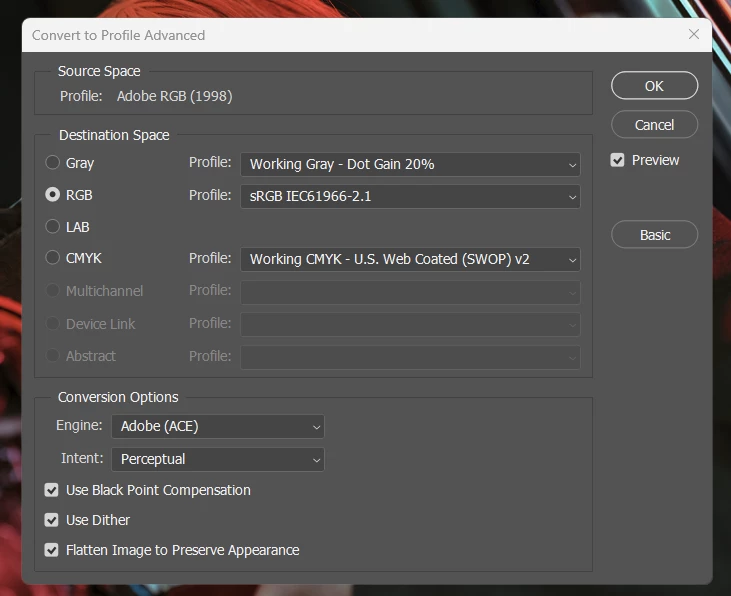
Task: Click the Source Space section heading
Action: pyautogui.click(x=99, y=71)
